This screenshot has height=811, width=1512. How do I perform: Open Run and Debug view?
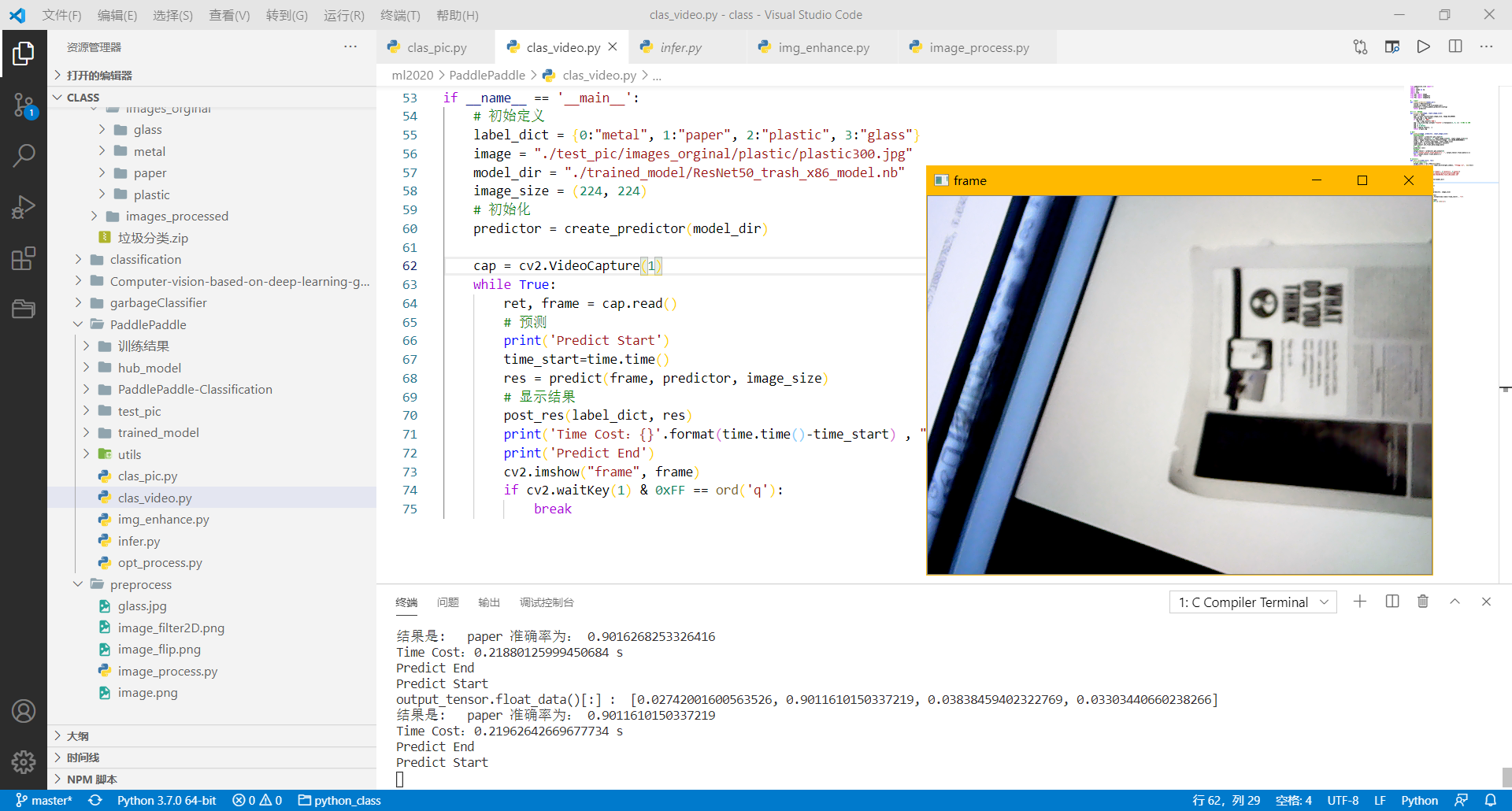coord(24,207)
